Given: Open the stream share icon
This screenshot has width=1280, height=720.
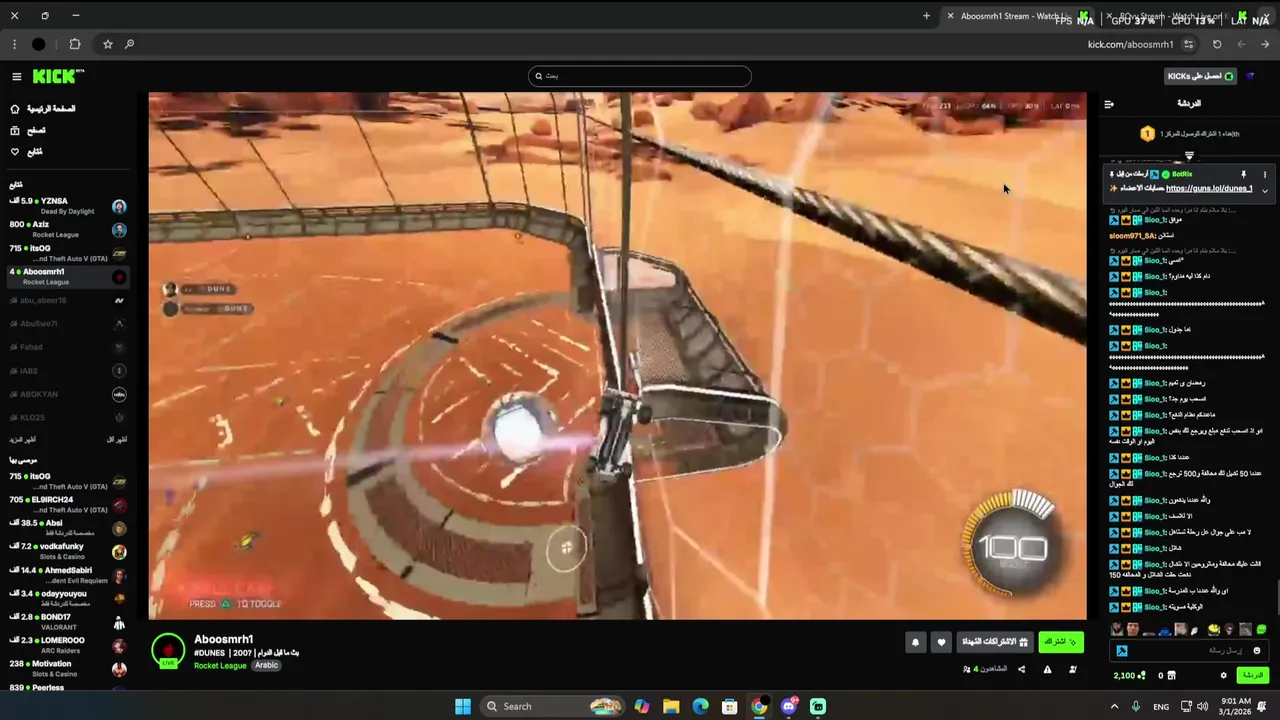Looking at the screenshot, I should (x=1021, y=669).
